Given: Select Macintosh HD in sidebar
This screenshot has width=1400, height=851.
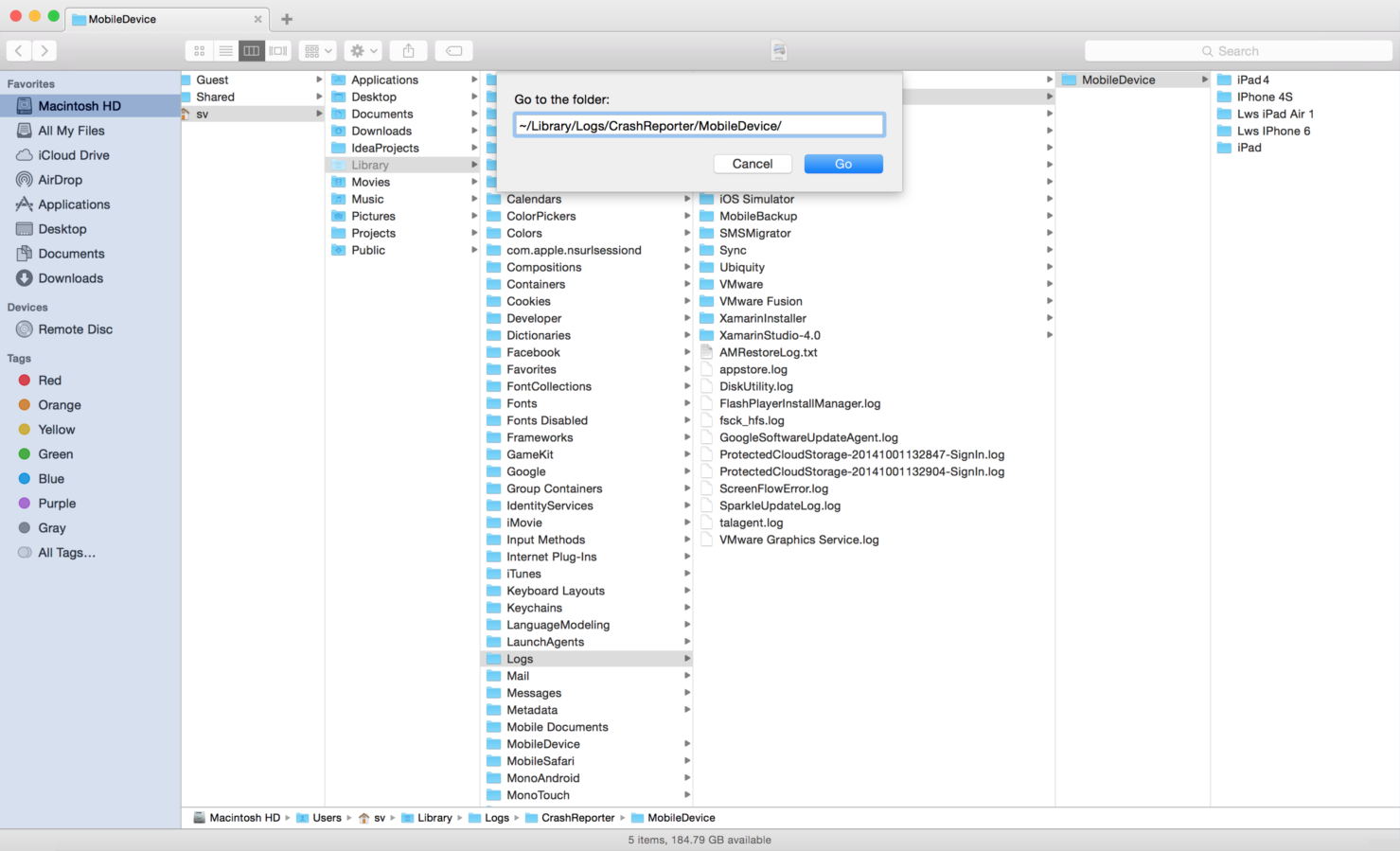Looking at the screenshot, I should pyautogui.click(x=90, y=106).
